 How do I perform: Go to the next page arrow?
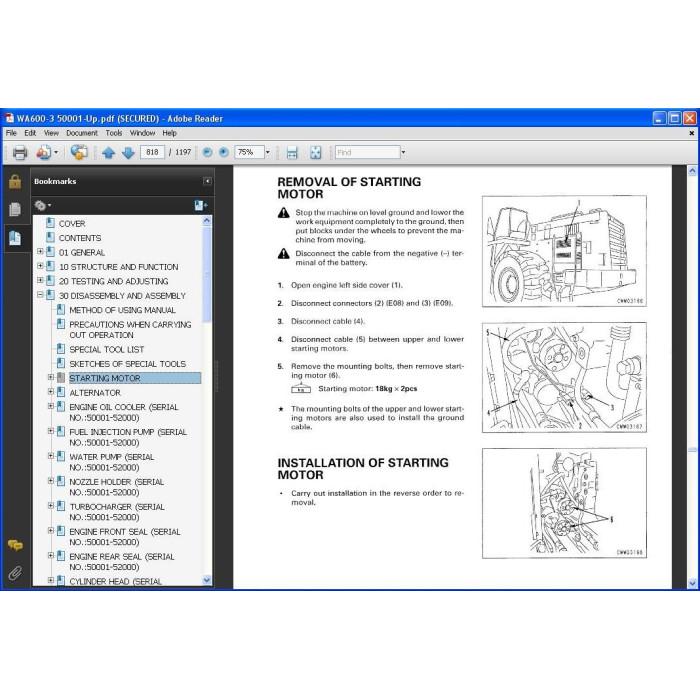click(128, 153)
